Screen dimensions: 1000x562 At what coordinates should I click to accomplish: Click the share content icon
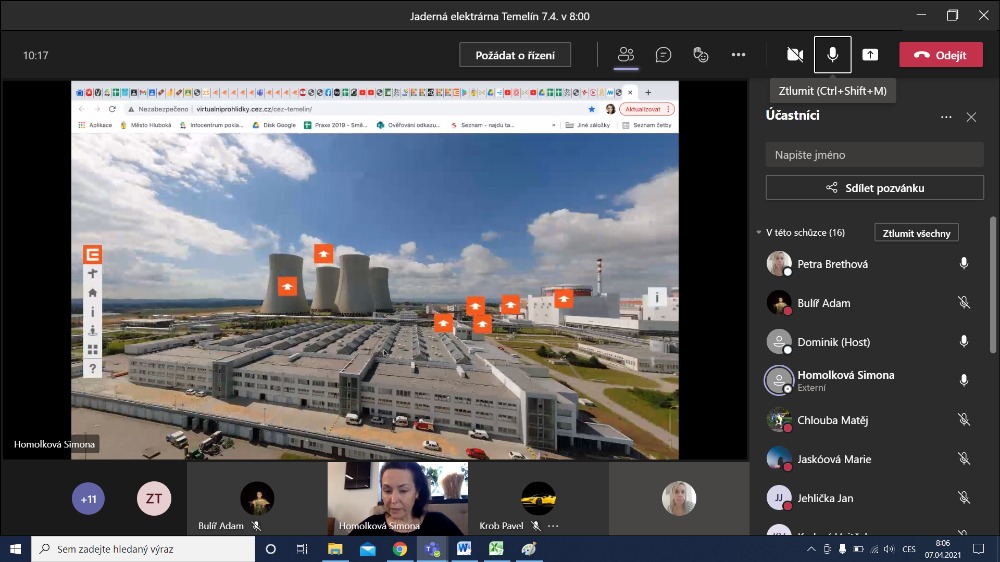870,55
